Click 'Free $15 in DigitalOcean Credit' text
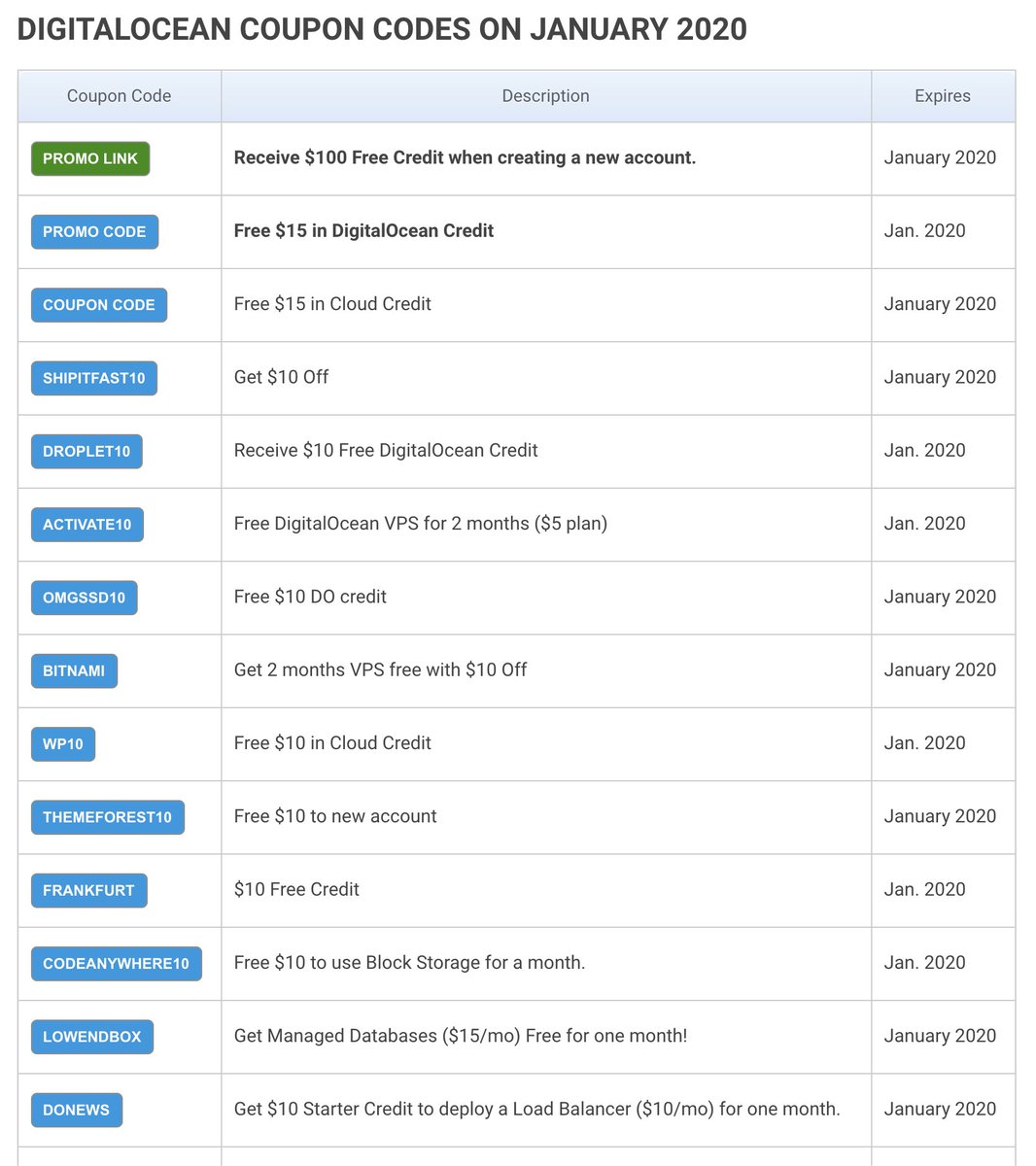The width and height of the screenshot is (1036, 1166). 363,230
